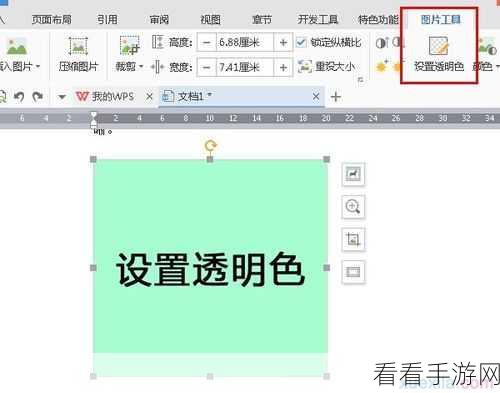Expand the Crop (裁剪) dropdown arrow
This screenshot has height=393, width=500.
[141, 67]
